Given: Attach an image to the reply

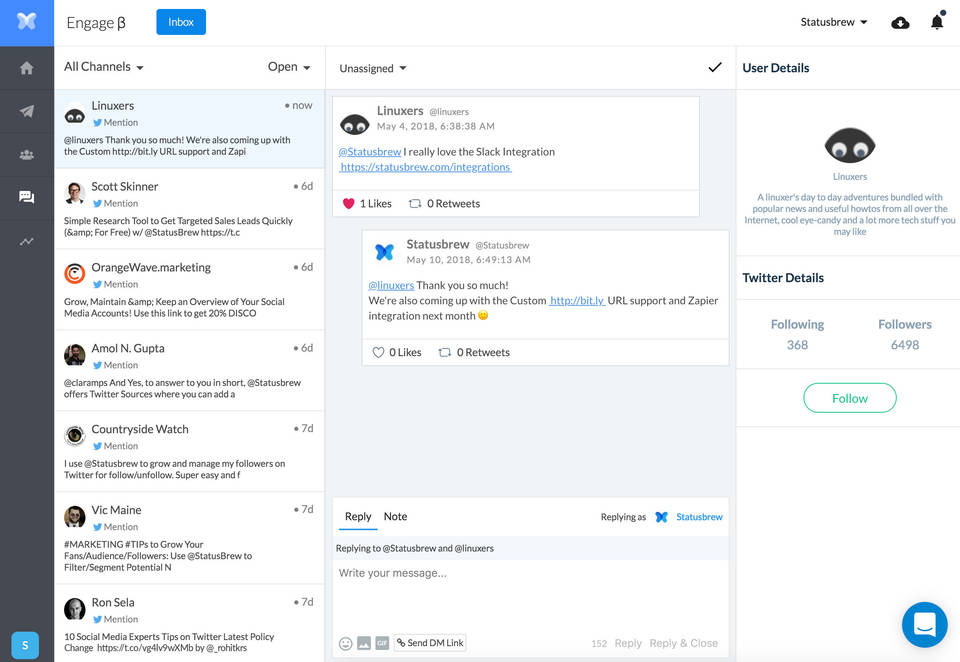Looking at the screenshot, I should (364, 643).
